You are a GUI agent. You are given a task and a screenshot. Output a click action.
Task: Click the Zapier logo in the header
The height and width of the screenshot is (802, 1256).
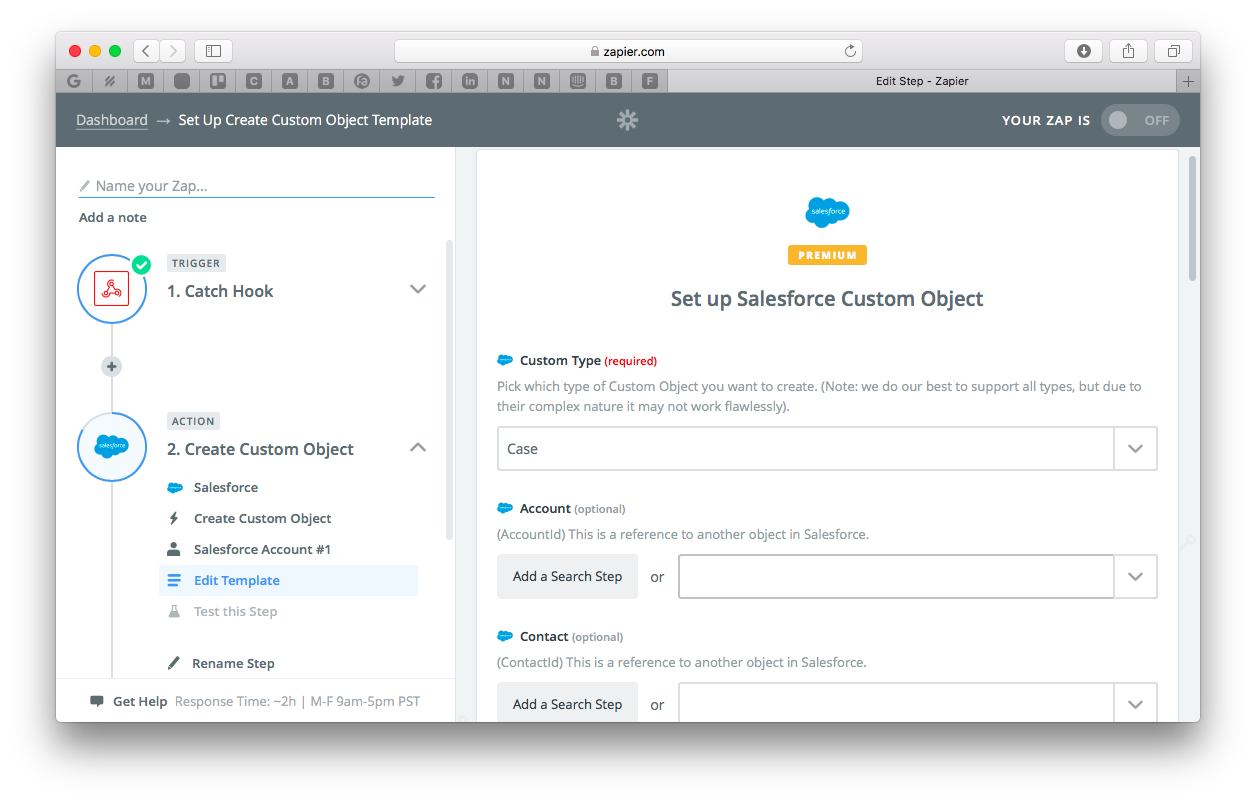pos(627,119)
